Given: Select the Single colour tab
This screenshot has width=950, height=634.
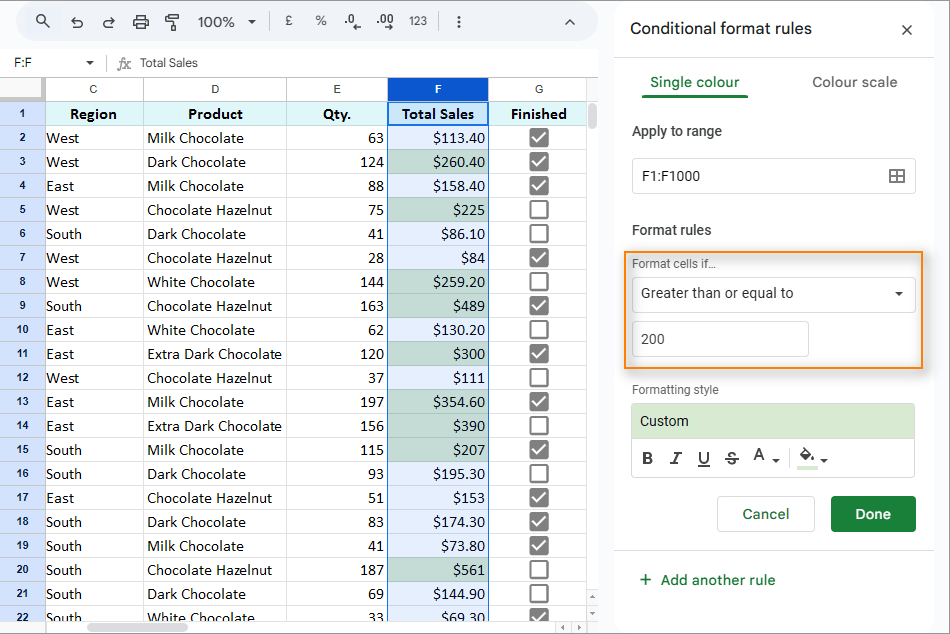Looking at the screenshot, I should (694, 82).
